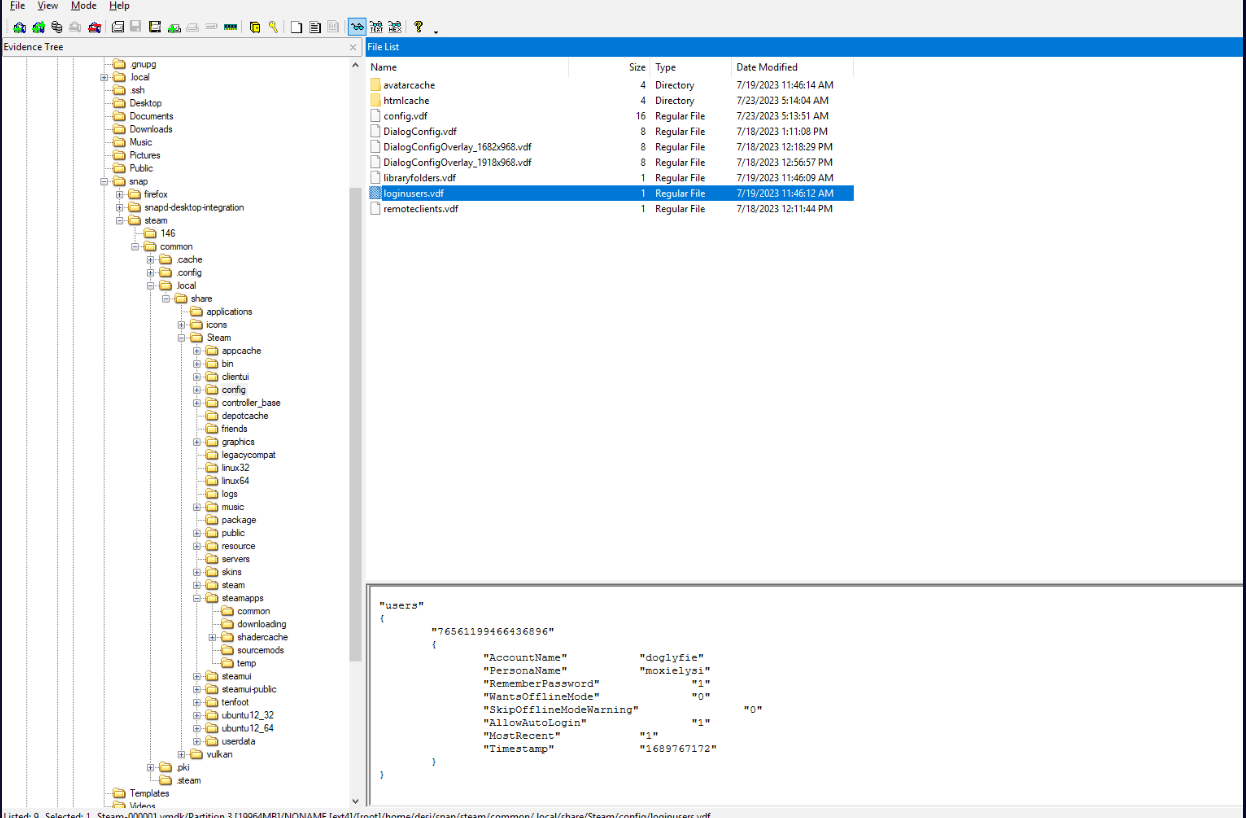1246x818 pixels.
Task: Select the Documents folder in tree
Action: [x=151, y=116]
